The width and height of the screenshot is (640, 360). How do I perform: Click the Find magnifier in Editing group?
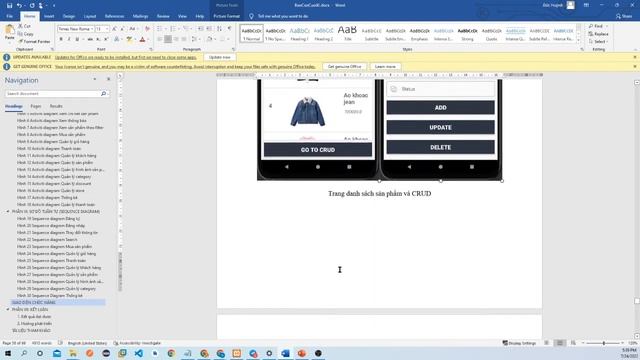597,26
